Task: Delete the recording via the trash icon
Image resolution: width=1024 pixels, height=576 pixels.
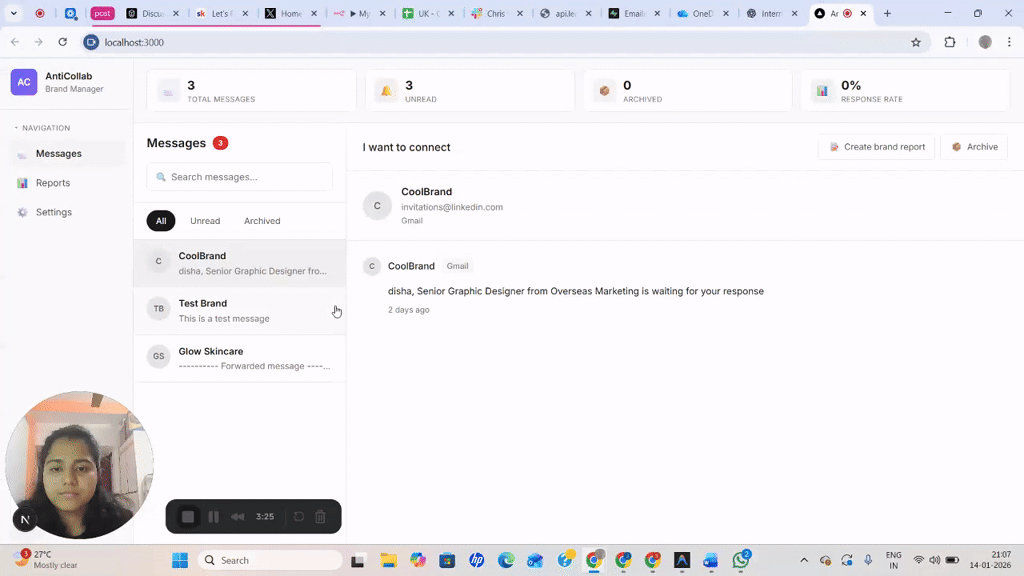Action: coord(320,516)
